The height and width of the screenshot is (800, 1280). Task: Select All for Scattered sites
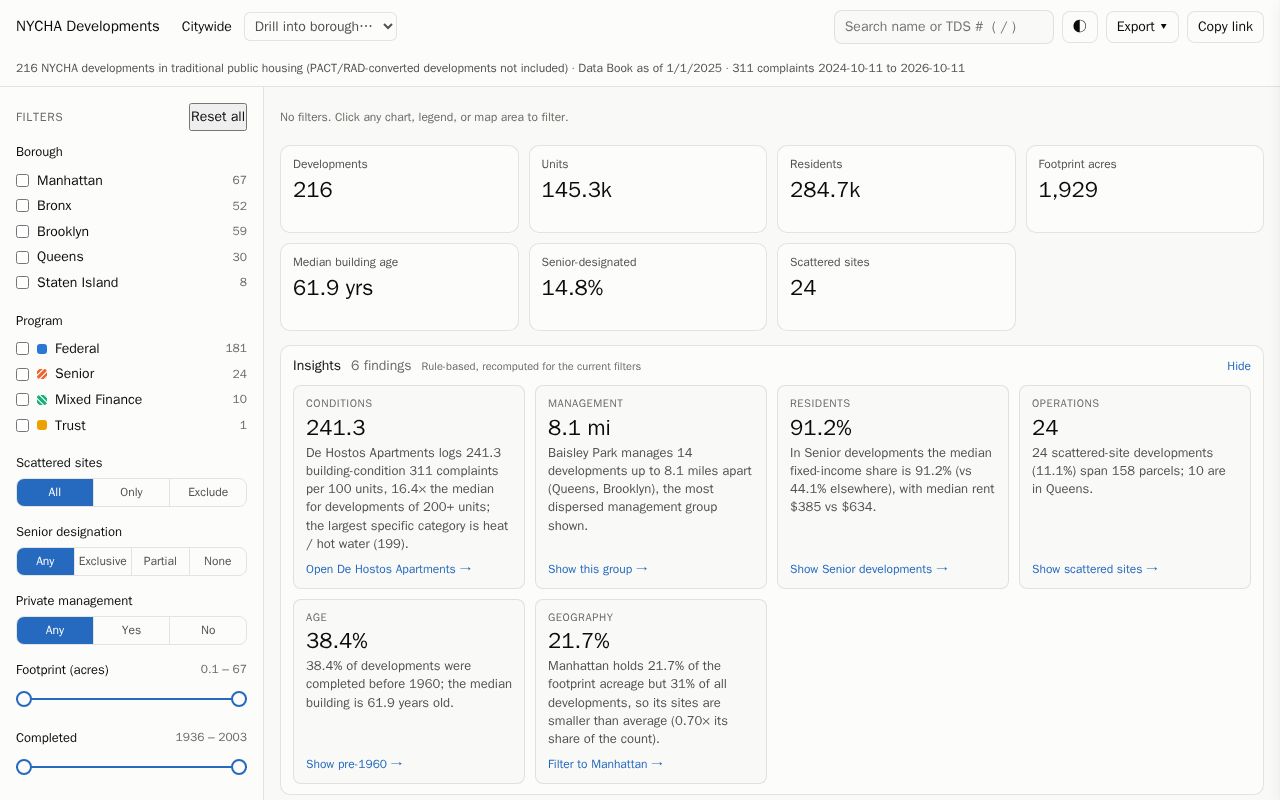tap(55, 492)
